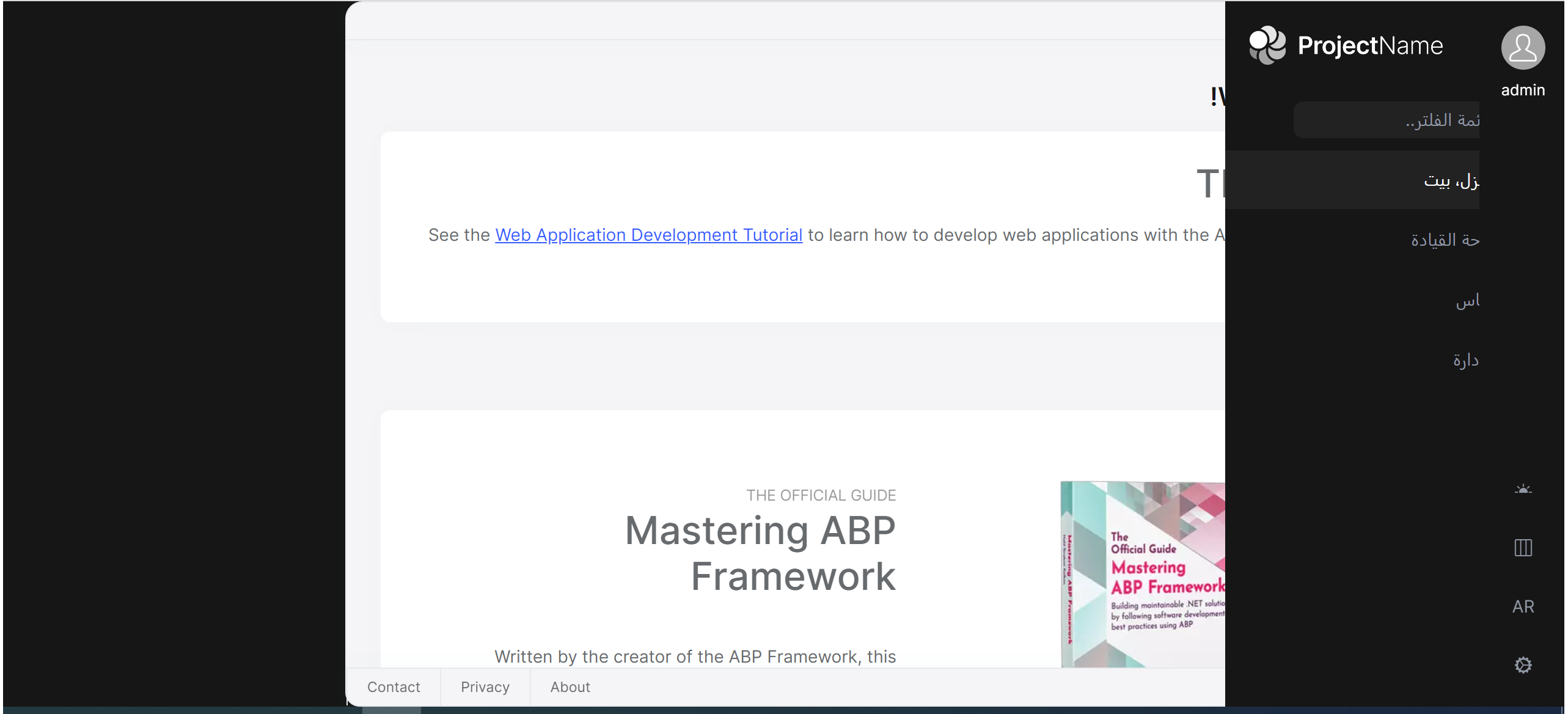Open the AR language selector
The image size is (1568, 714).
(1522, 606)
